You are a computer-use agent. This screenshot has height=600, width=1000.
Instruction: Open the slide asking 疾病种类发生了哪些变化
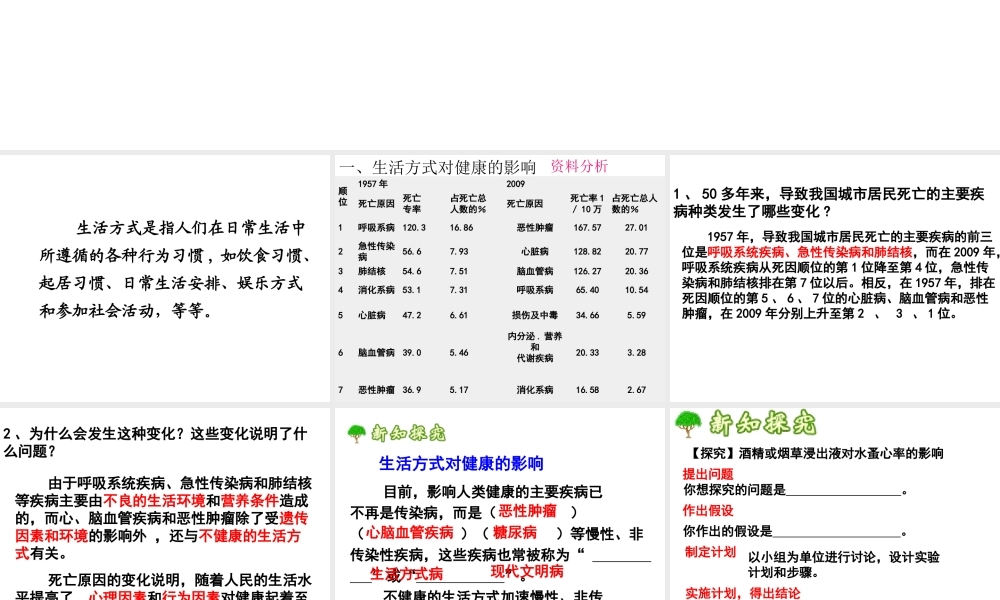[x=835, y=278]
